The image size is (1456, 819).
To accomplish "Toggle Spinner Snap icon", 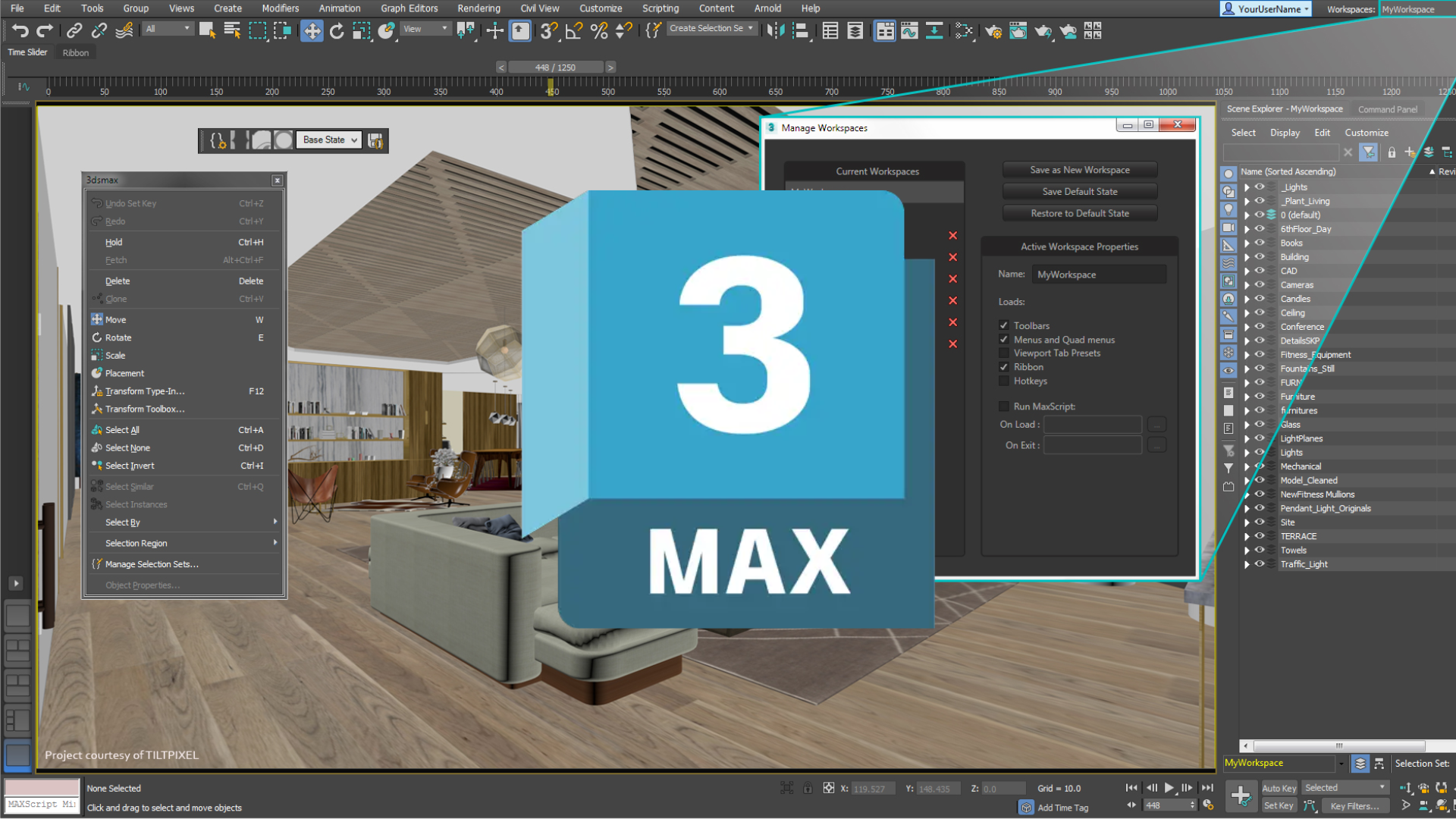I will tap(623, 30).
